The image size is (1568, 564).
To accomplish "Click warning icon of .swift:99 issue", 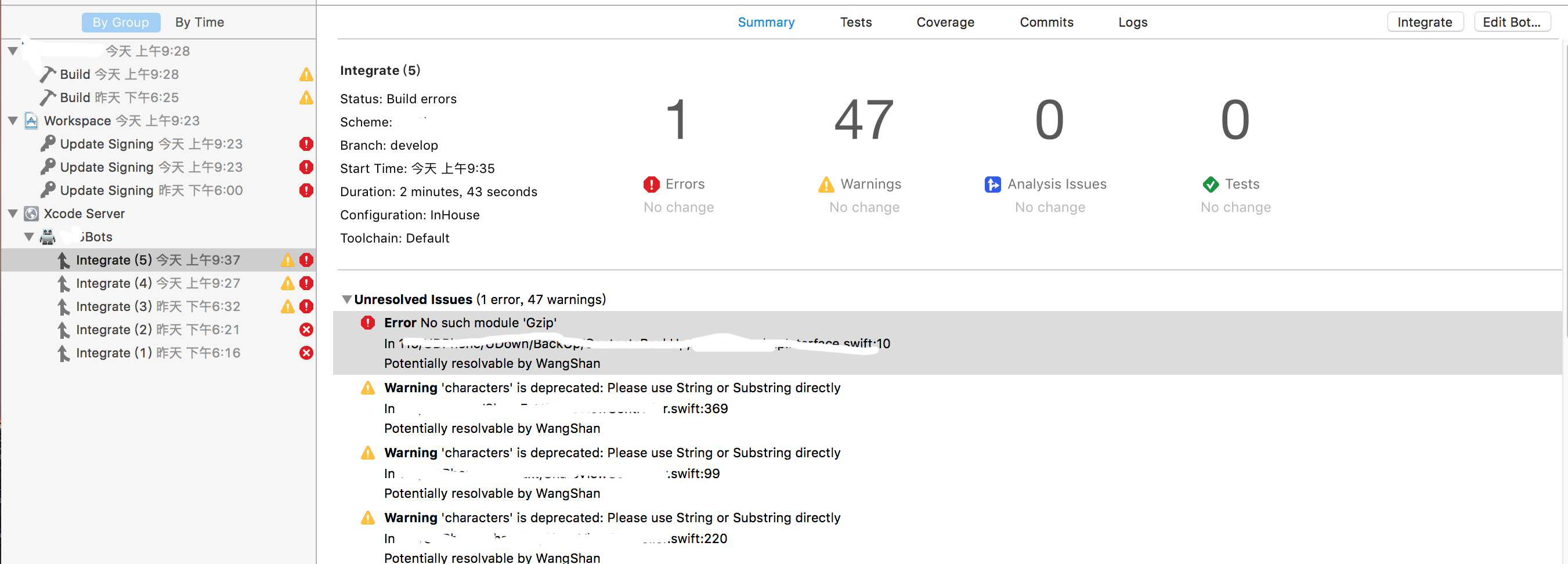I will [x=368, y=453].
